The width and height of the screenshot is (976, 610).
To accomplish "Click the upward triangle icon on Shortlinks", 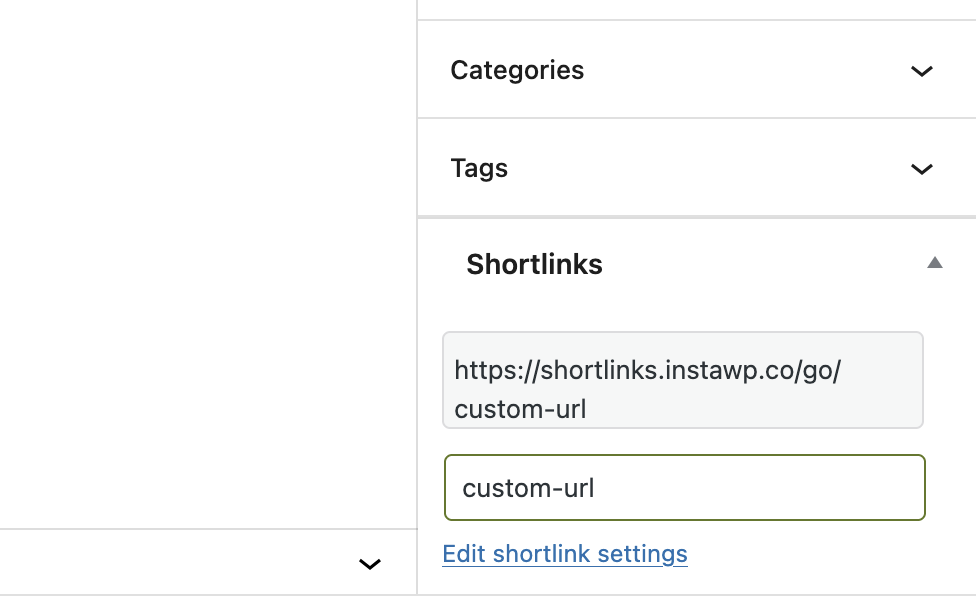I will (934, 262).
